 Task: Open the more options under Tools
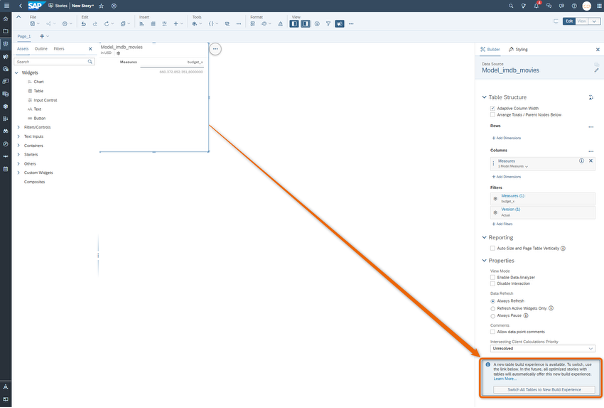point(238,24)
